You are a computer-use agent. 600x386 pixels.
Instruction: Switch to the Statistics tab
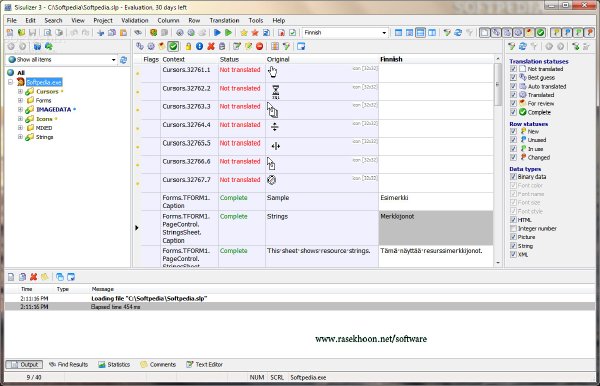[114, 365]
